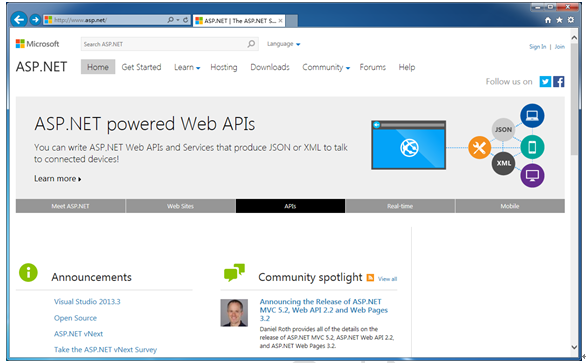
Task: Click the ASP.NET browser tab title
Action: coord(240,21)
